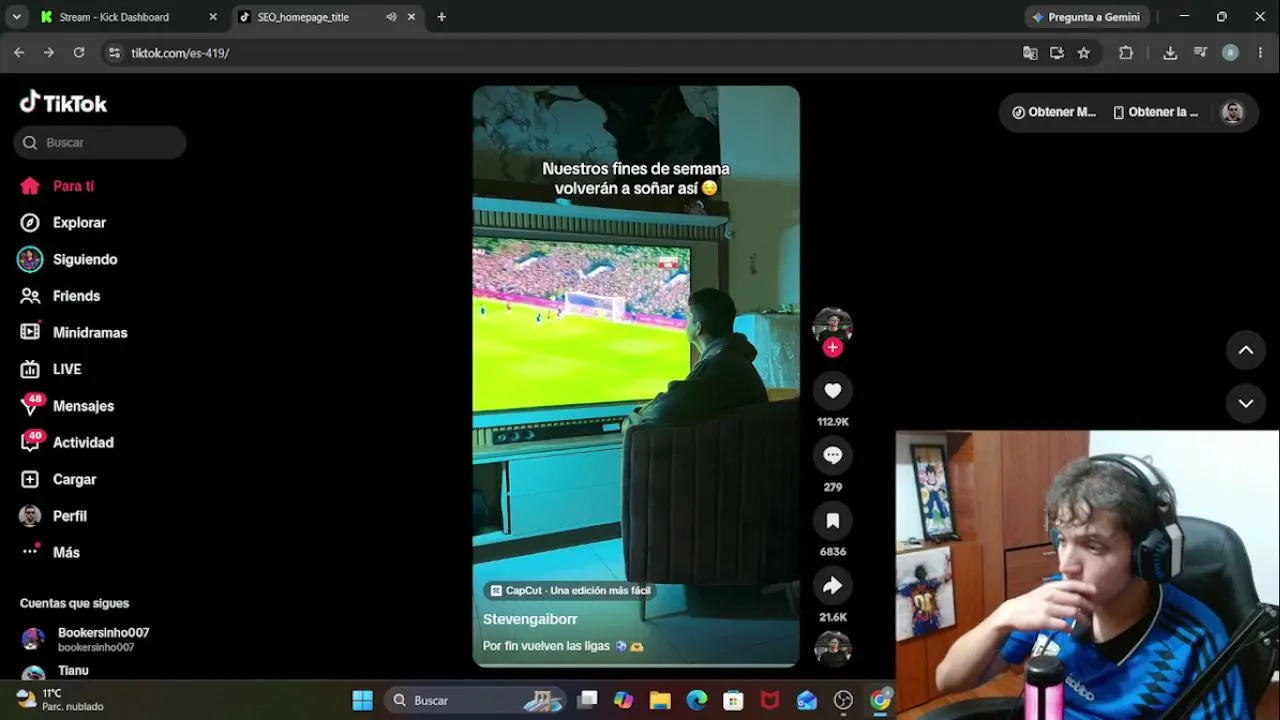The width and height of the screenshot is (1280, 720).
Task: Like the video with the heart icon
Action: click(x=832, y=391)
